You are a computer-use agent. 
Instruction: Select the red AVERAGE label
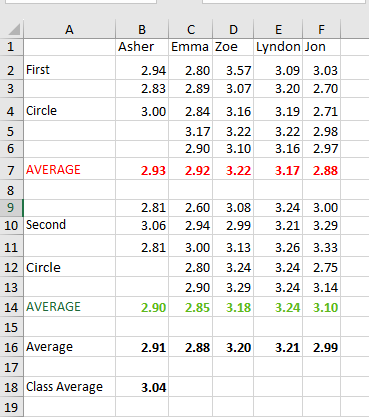coord(69,169)
